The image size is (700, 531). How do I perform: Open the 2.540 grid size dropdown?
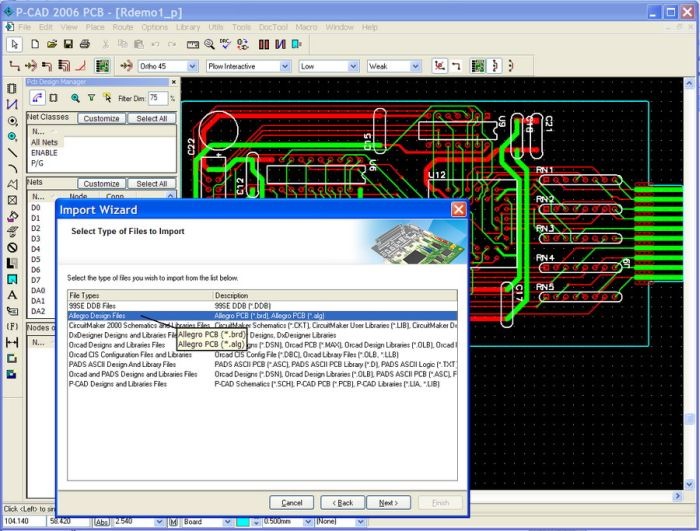coord(159,522)
